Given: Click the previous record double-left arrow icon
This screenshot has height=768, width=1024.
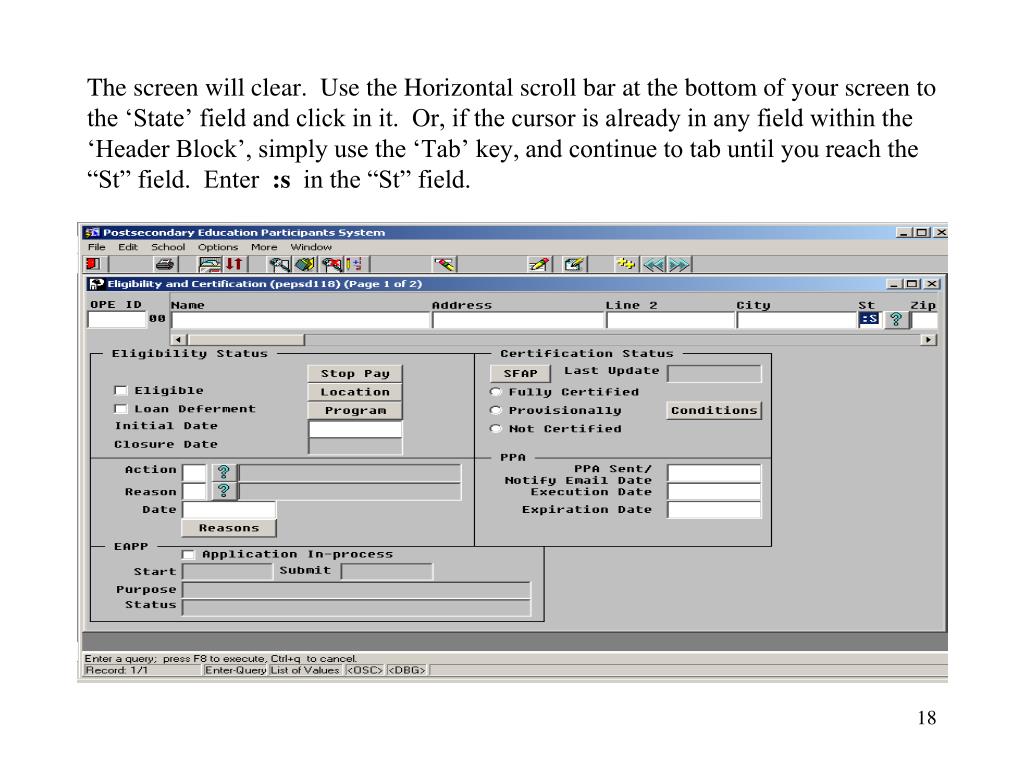Looking at the screenshot, I should click(654, 265).
